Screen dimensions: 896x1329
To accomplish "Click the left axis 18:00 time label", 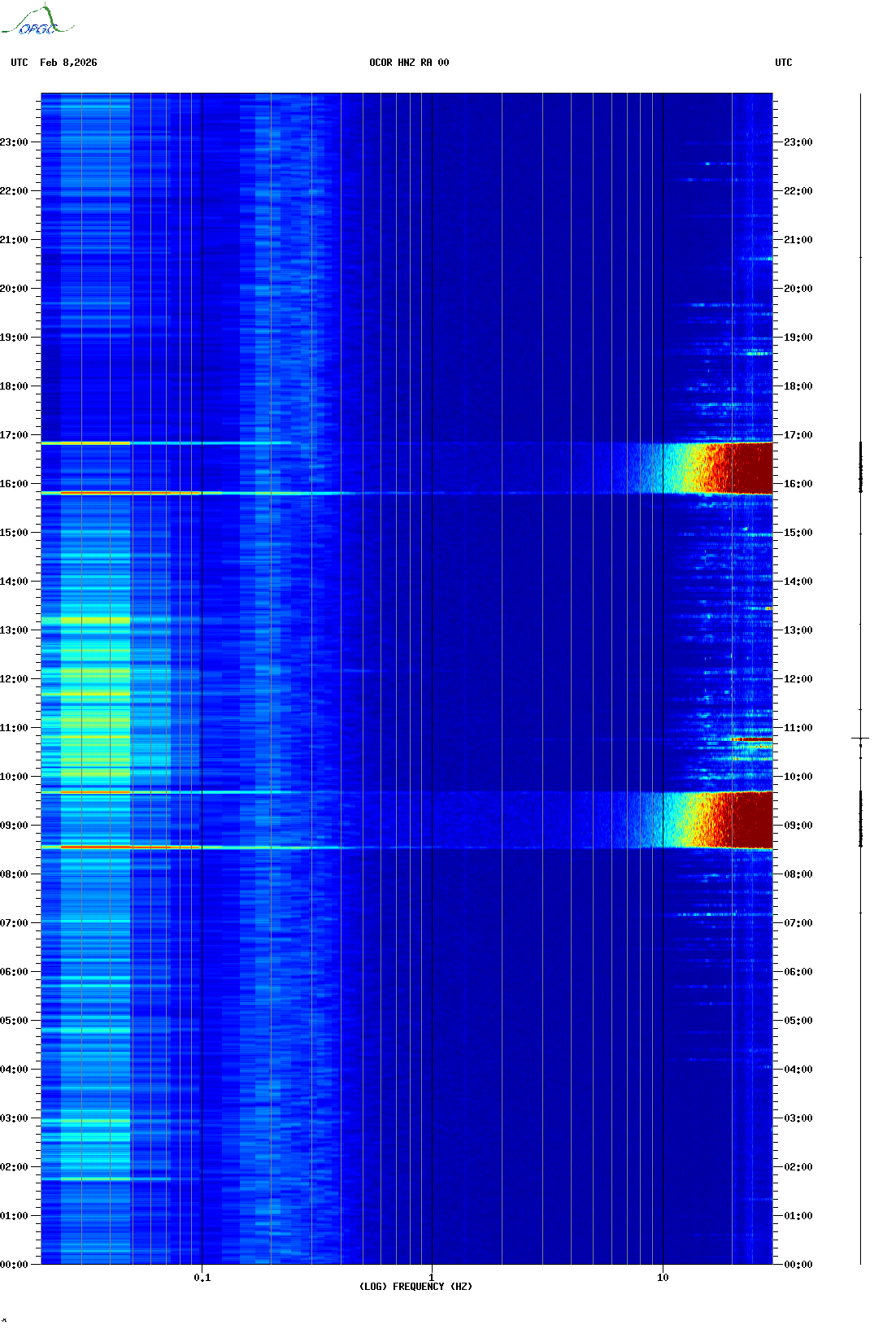I will click(14, 386).
